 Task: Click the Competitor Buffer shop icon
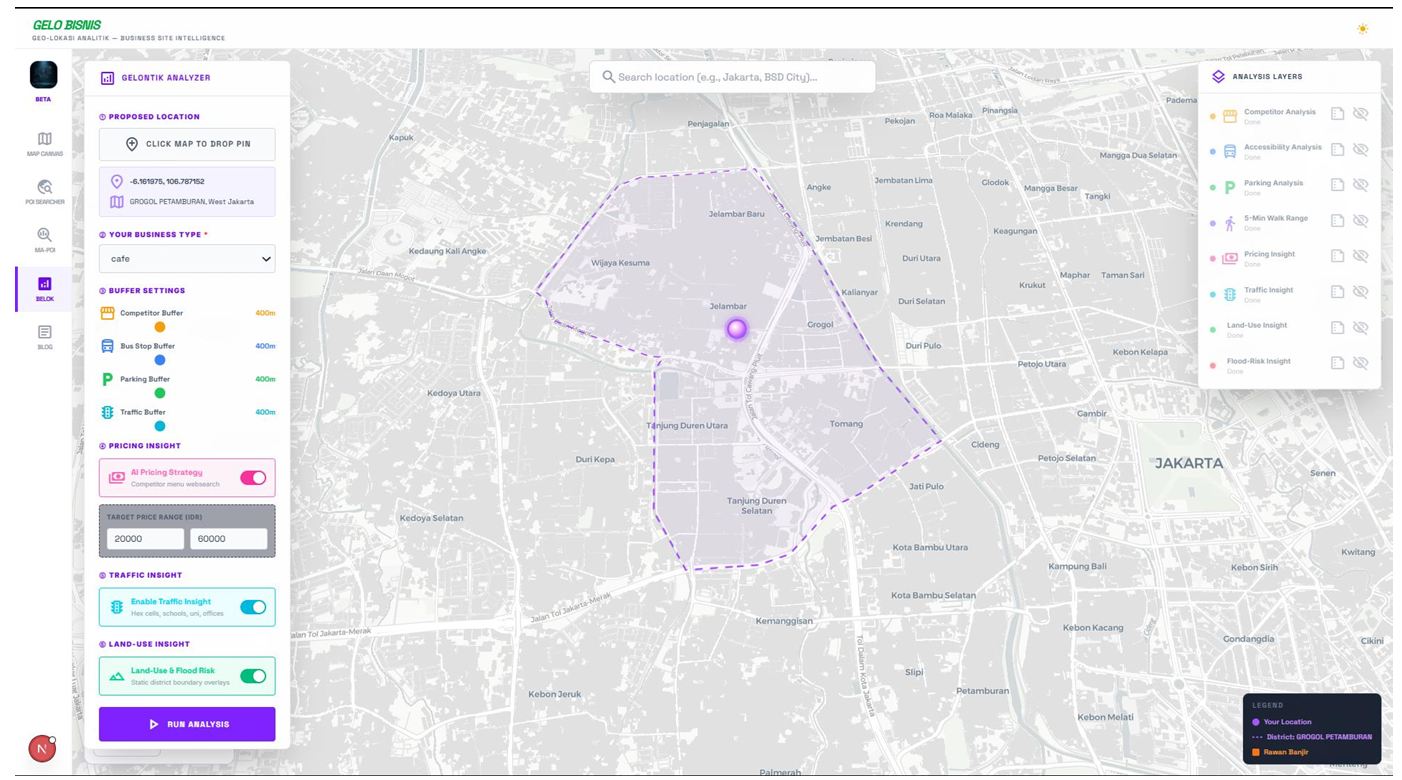click(107, 313)
